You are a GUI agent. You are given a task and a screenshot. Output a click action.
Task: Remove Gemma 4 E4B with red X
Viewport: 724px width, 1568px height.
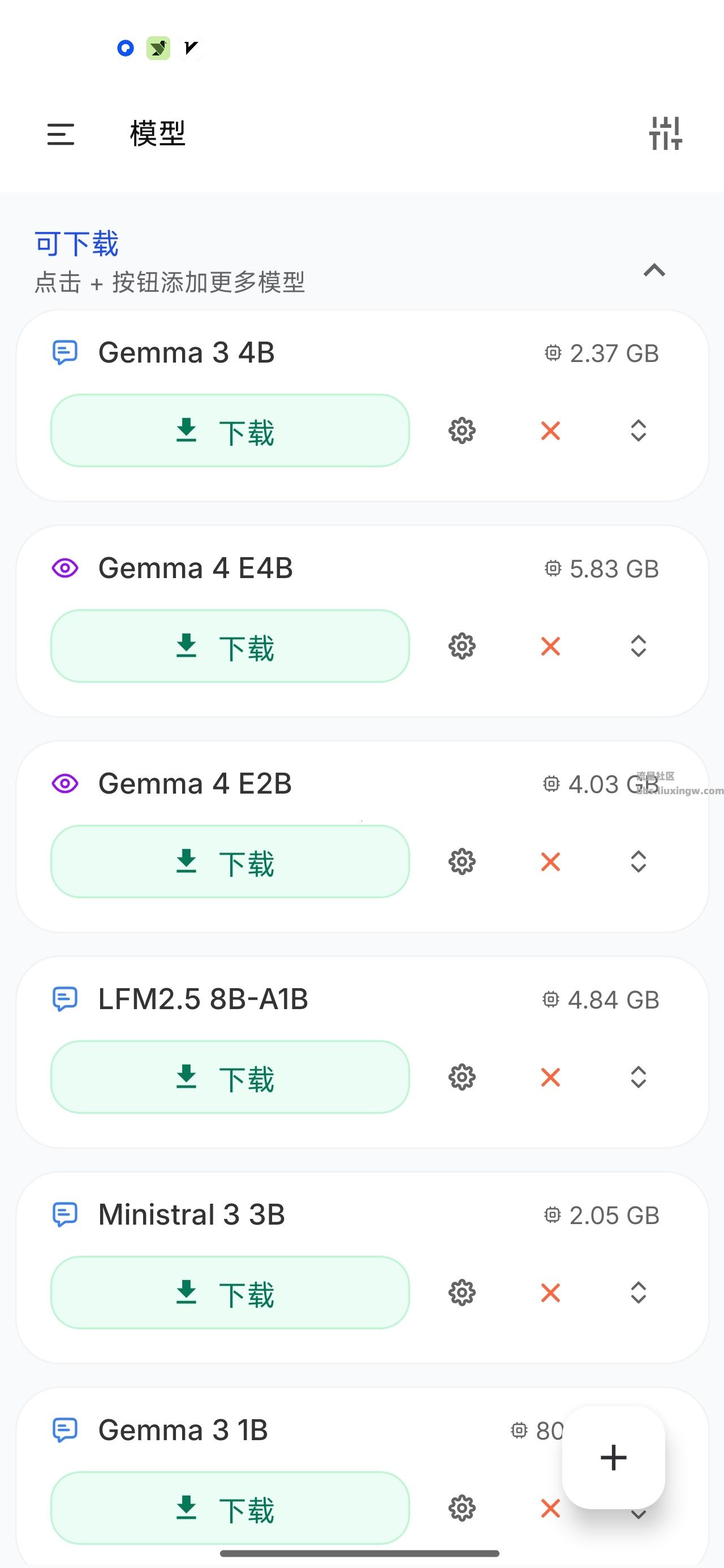[x=550, y=647]
